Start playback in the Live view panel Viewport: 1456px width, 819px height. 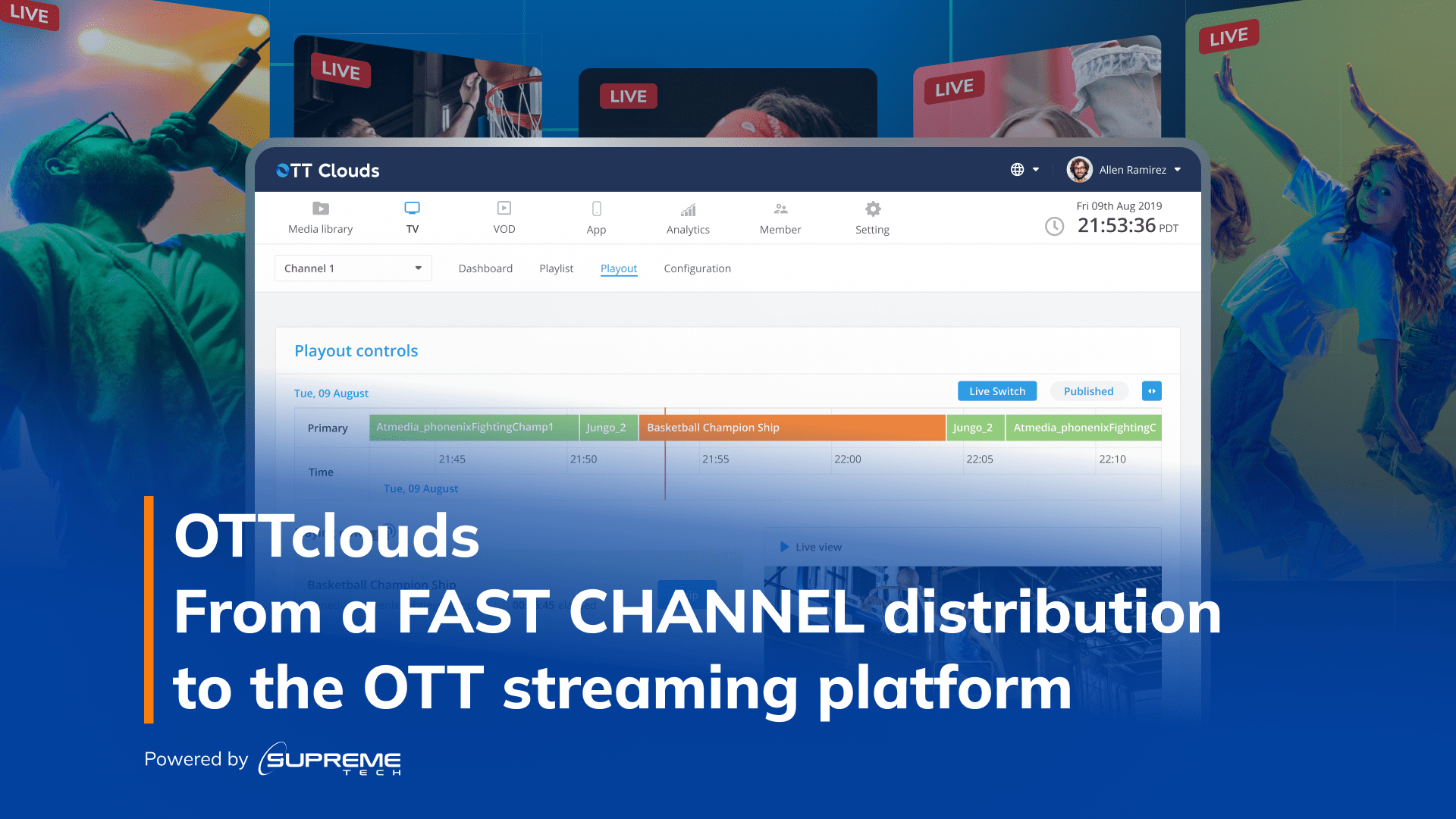[x=785, y=546]
